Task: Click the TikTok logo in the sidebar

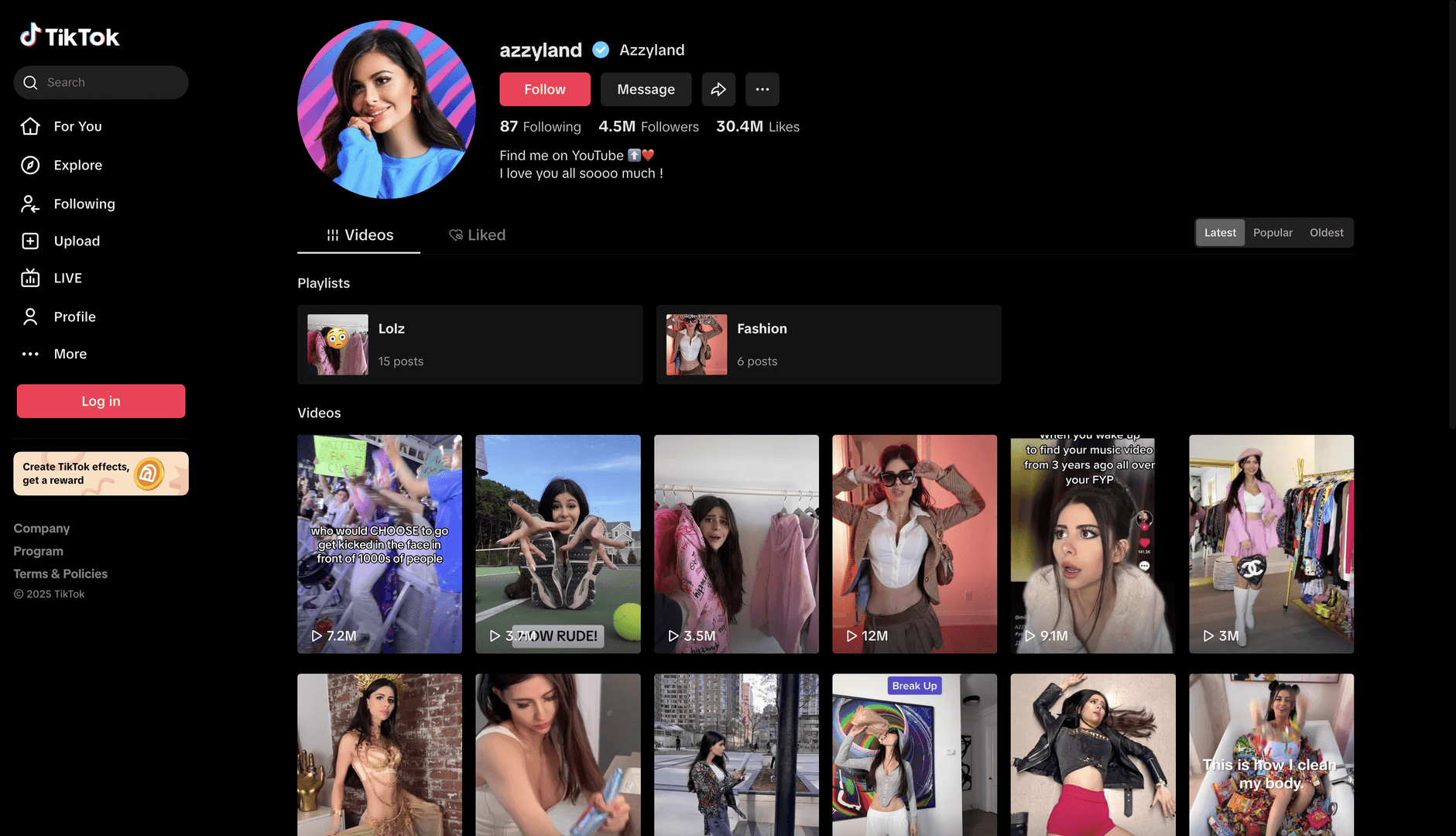Action: tap(70, 36)
